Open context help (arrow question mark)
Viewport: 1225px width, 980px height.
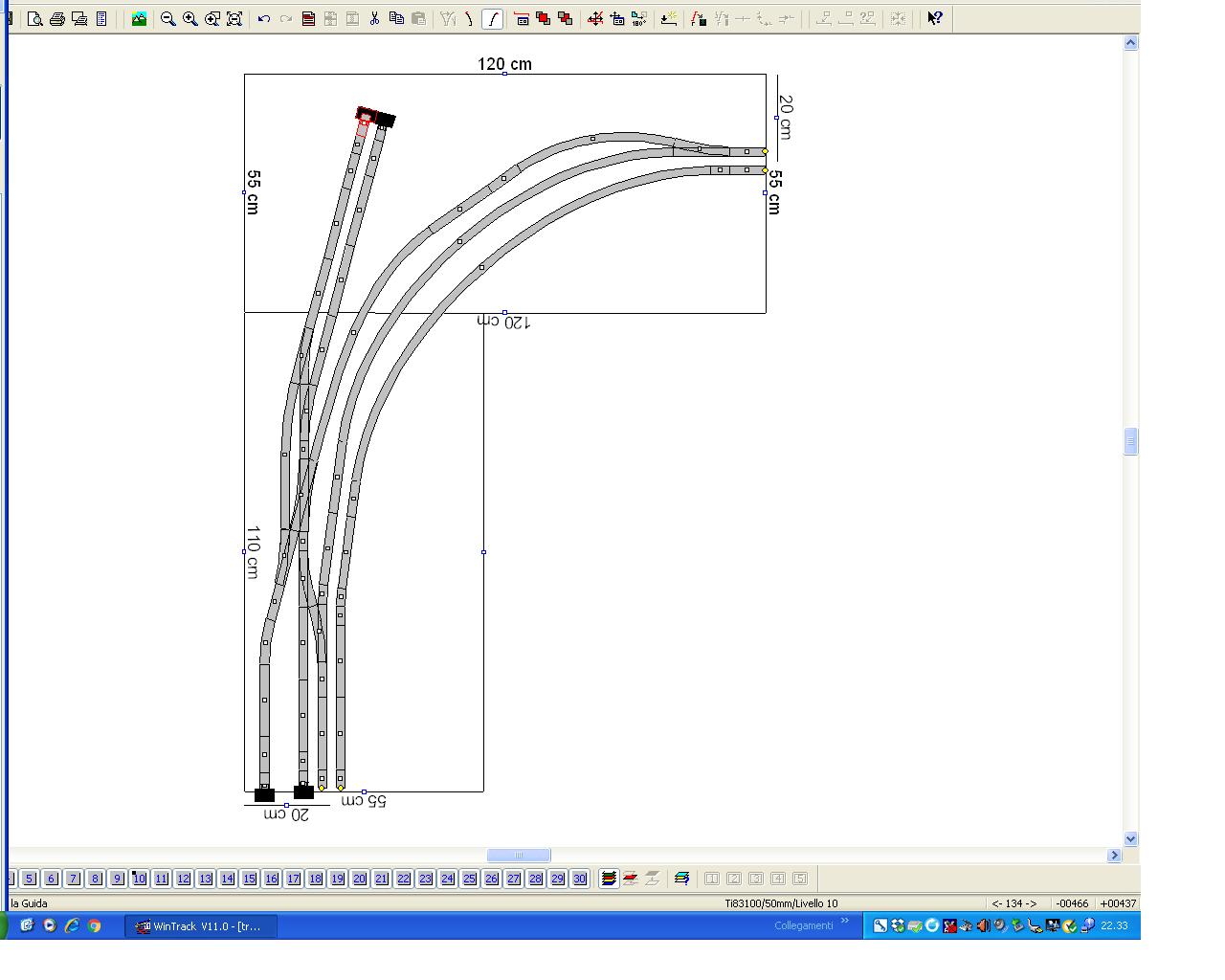click(935, 18)
